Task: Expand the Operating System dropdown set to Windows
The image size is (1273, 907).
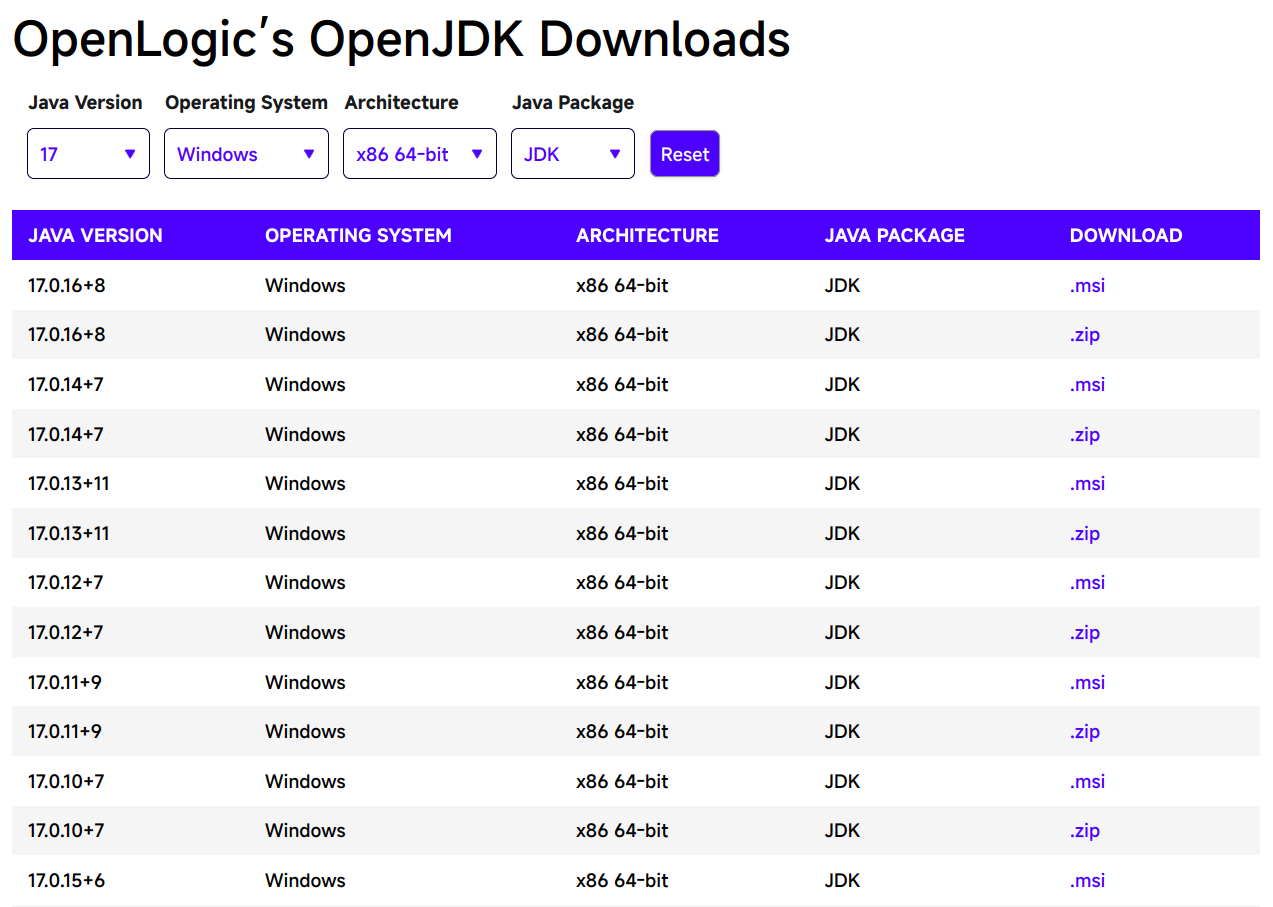Action: click(x=246, y=154)
